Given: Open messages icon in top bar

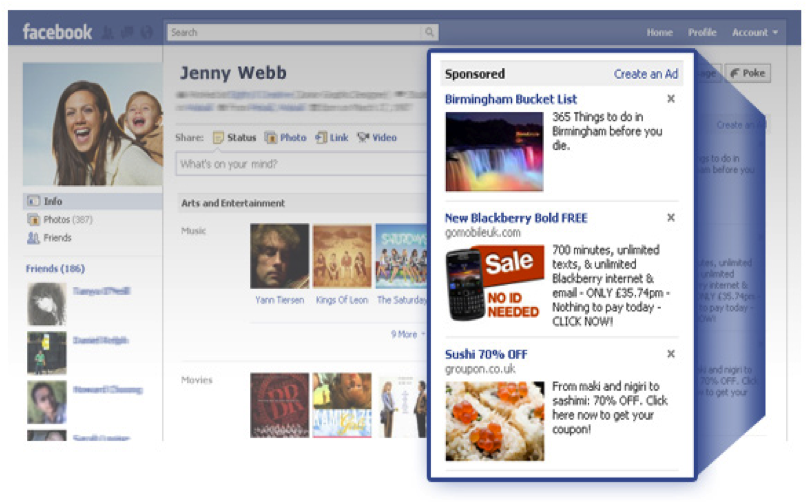Looking at the screenshot, I should click(x=127, y=33).
